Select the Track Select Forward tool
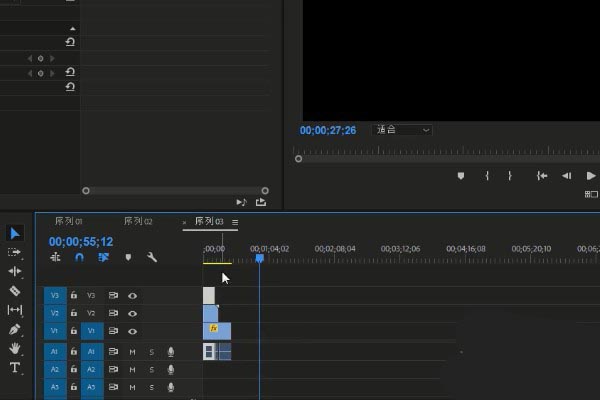The width and height of the screenshot is (600, 400). [15, 252]
